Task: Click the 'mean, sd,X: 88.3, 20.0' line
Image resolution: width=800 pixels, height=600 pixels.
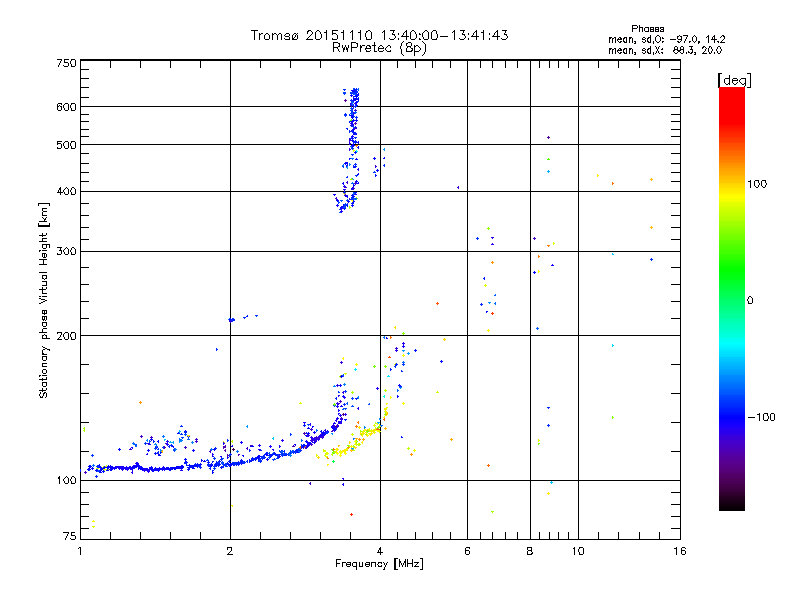Action: pyautogui.click(x=665, y=50)
